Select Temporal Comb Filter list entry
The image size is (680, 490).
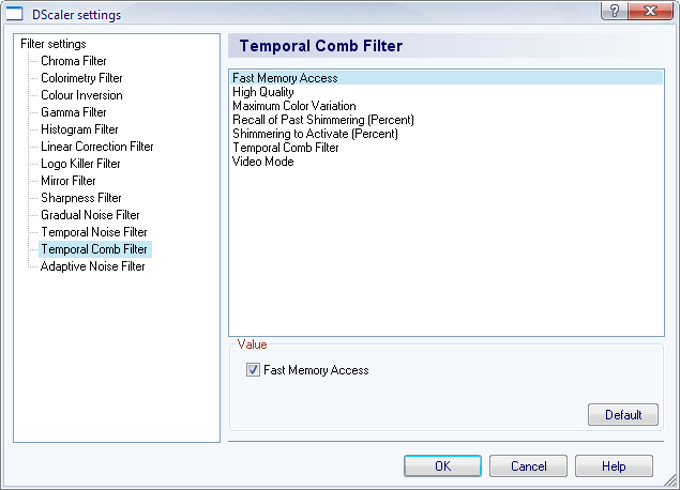[x=446, y=147]
